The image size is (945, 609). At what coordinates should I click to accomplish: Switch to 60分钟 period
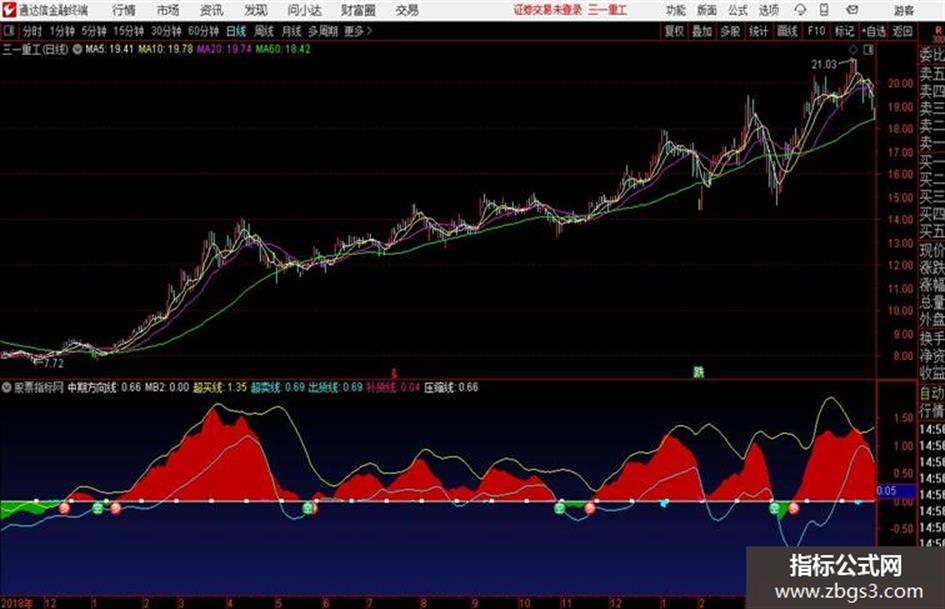point(203,31)
